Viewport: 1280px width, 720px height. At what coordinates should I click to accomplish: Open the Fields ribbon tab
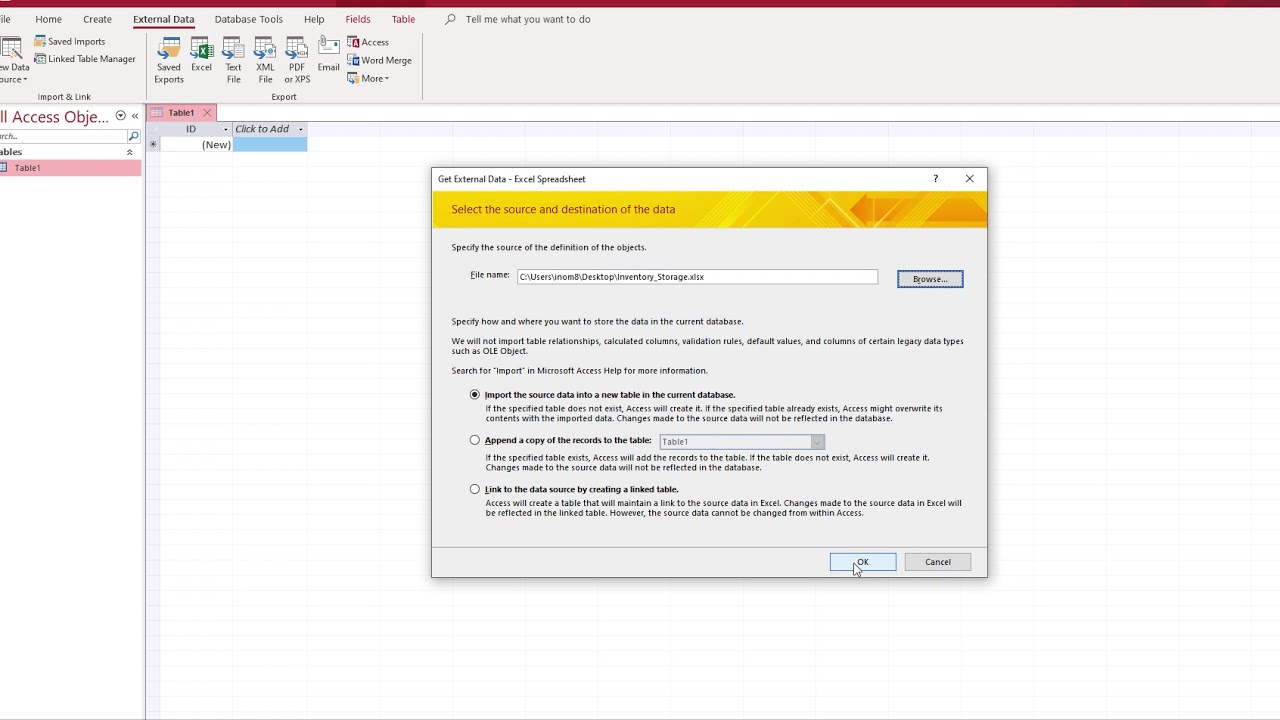[358, 19]
